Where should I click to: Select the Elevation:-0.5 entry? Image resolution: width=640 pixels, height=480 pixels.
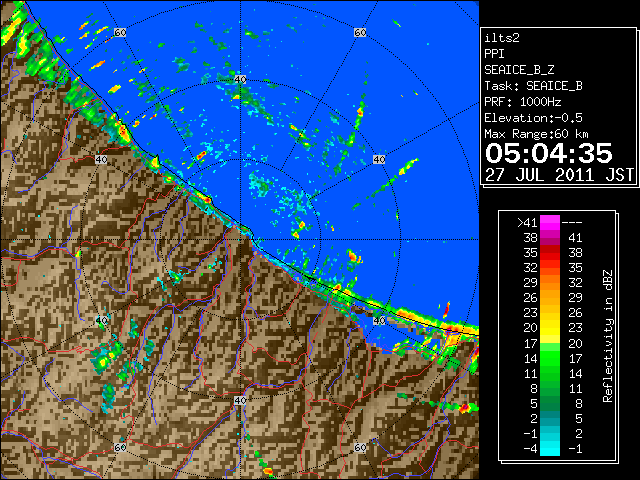click(x=533, y=118)
